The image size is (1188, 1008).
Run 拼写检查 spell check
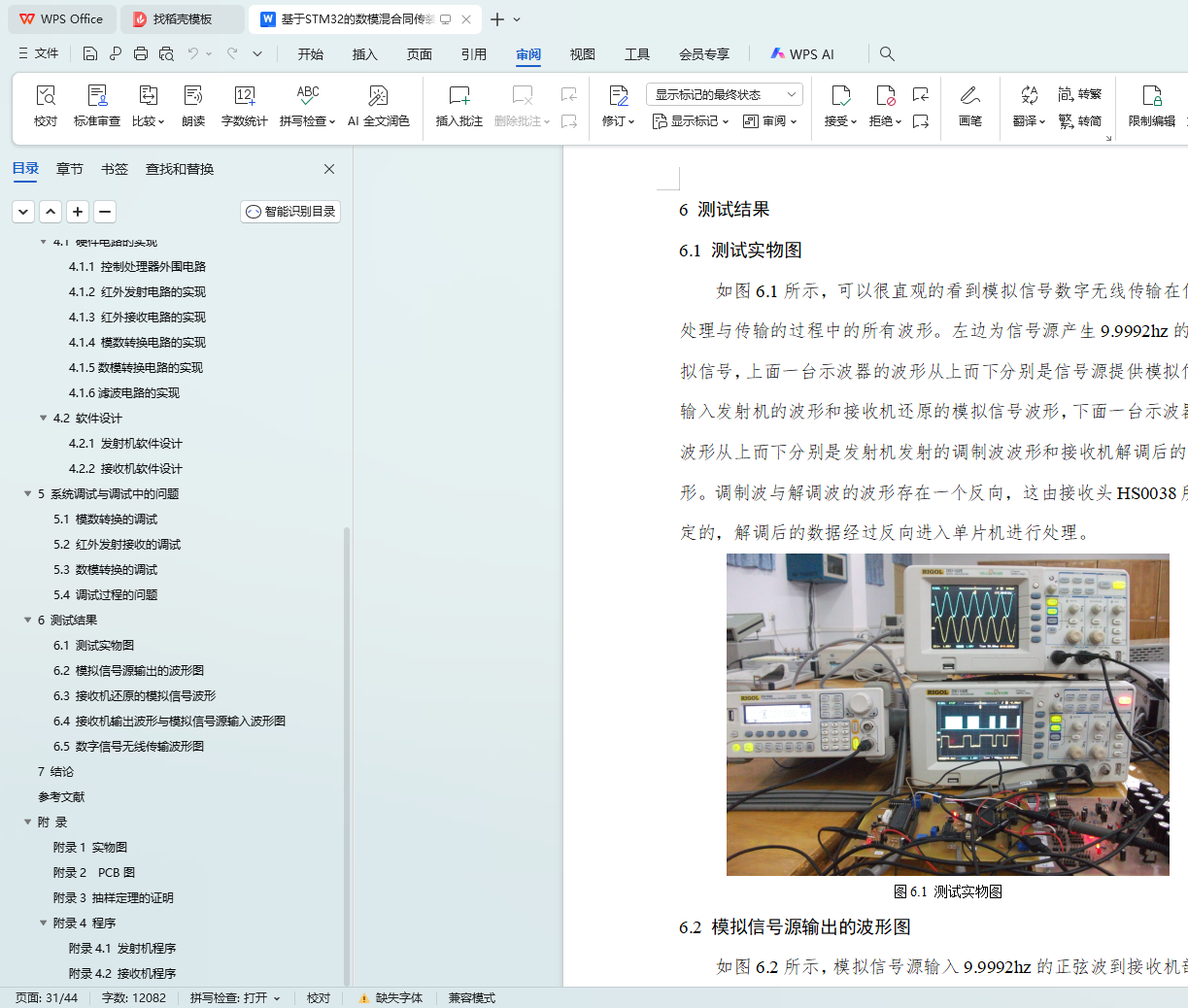[x=307, y=106]
